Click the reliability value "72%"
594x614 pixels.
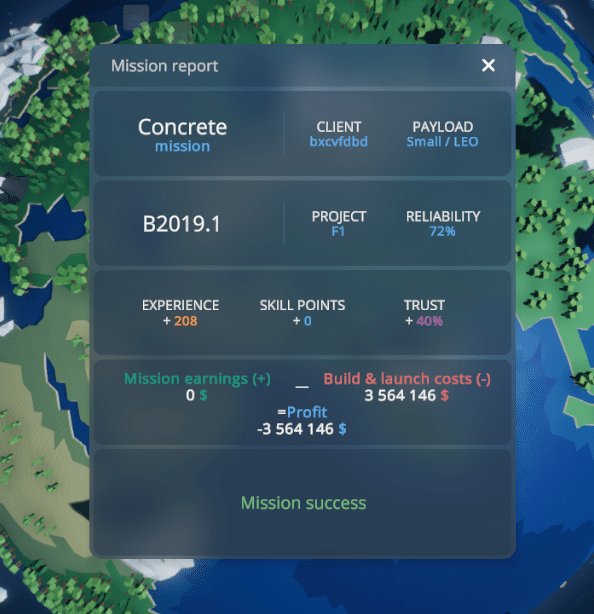pyautogui.click(x=442, y=231)
